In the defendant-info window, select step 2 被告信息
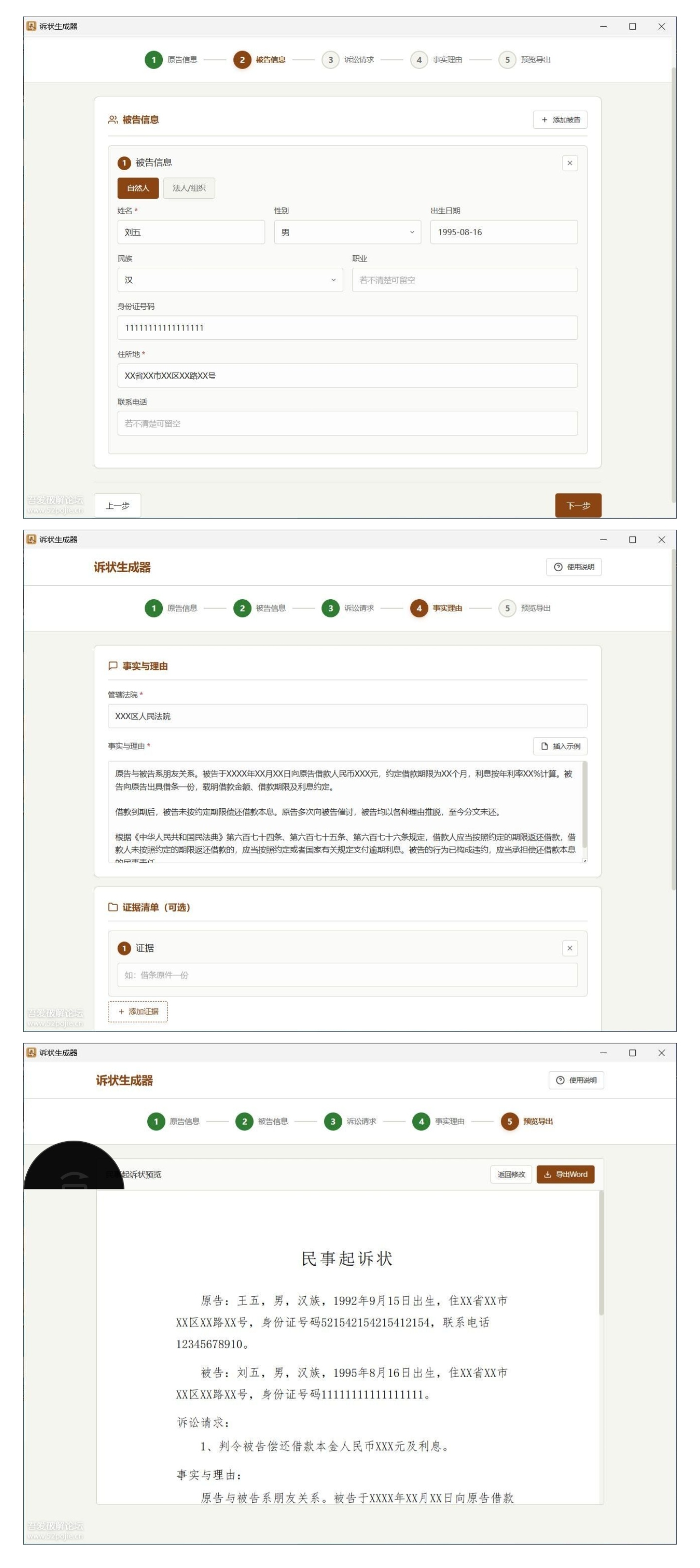This screenshot has height=1568, width=700. coord(259,60)
